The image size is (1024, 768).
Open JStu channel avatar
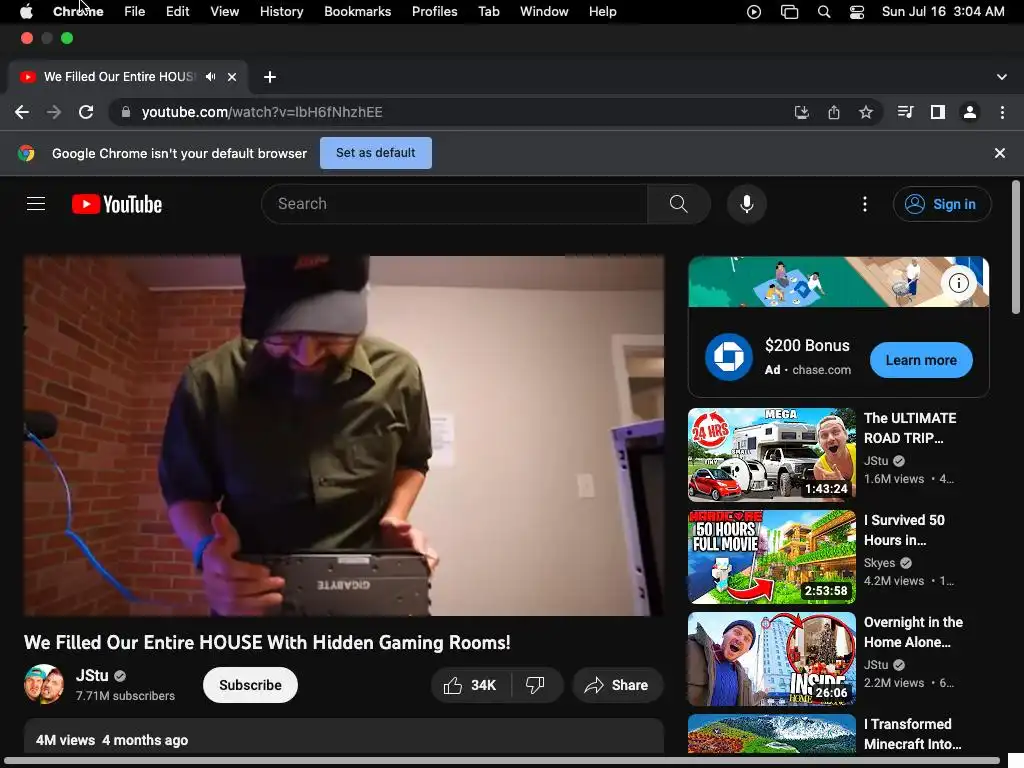44,684
